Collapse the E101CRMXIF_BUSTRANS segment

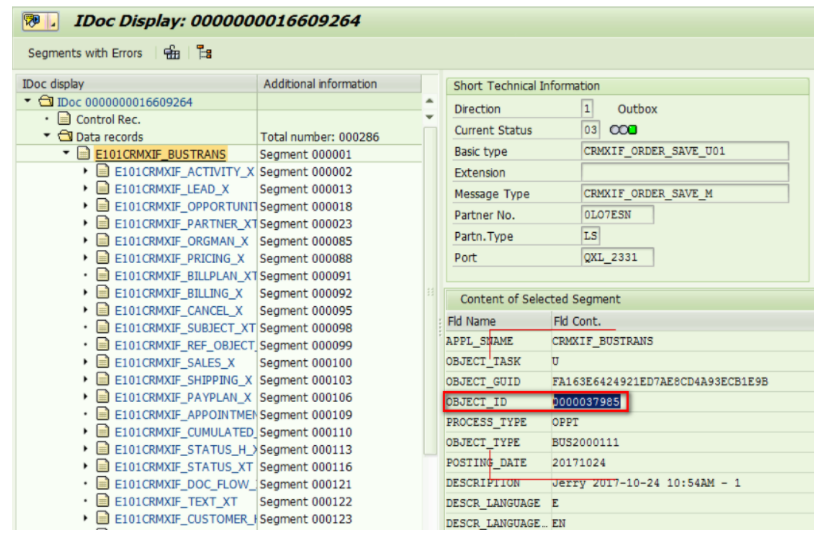(66, 153)
